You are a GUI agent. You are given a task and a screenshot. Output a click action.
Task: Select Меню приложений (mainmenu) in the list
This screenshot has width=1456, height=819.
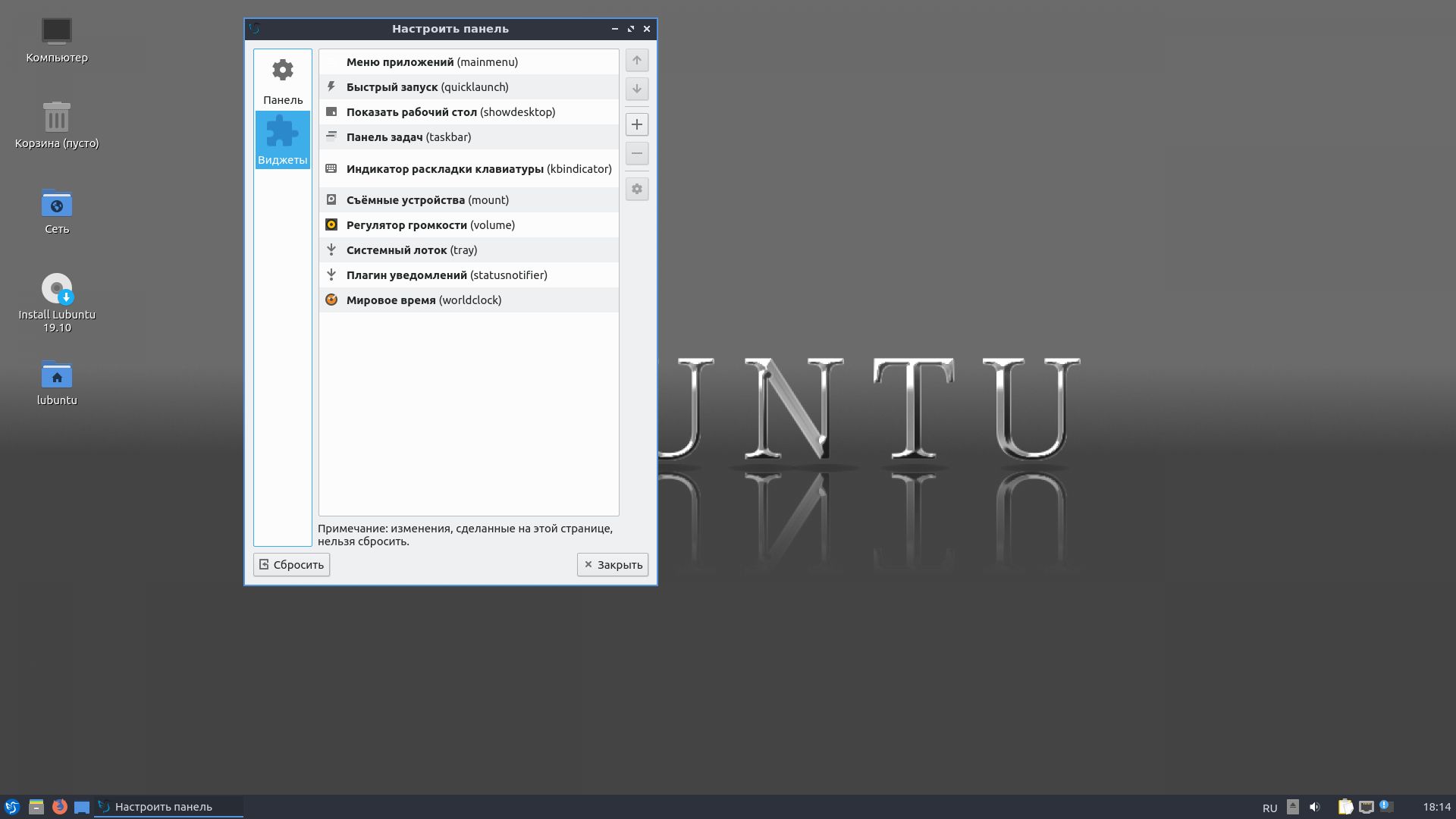[x=431, y=62]
